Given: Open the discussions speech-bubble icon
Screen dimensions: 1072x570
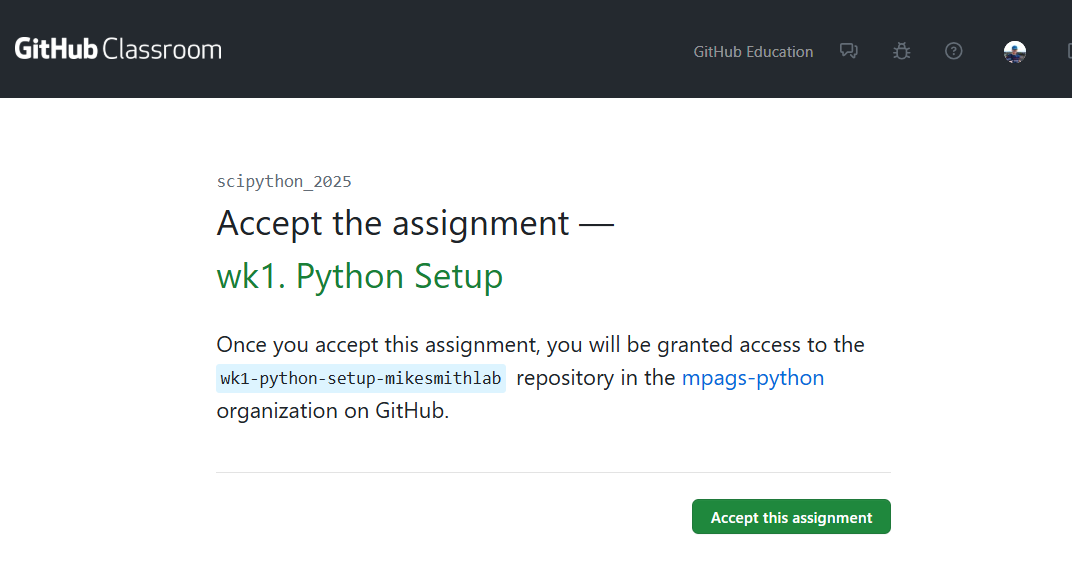Looking at the screenshot, I should tap(848, 51).
